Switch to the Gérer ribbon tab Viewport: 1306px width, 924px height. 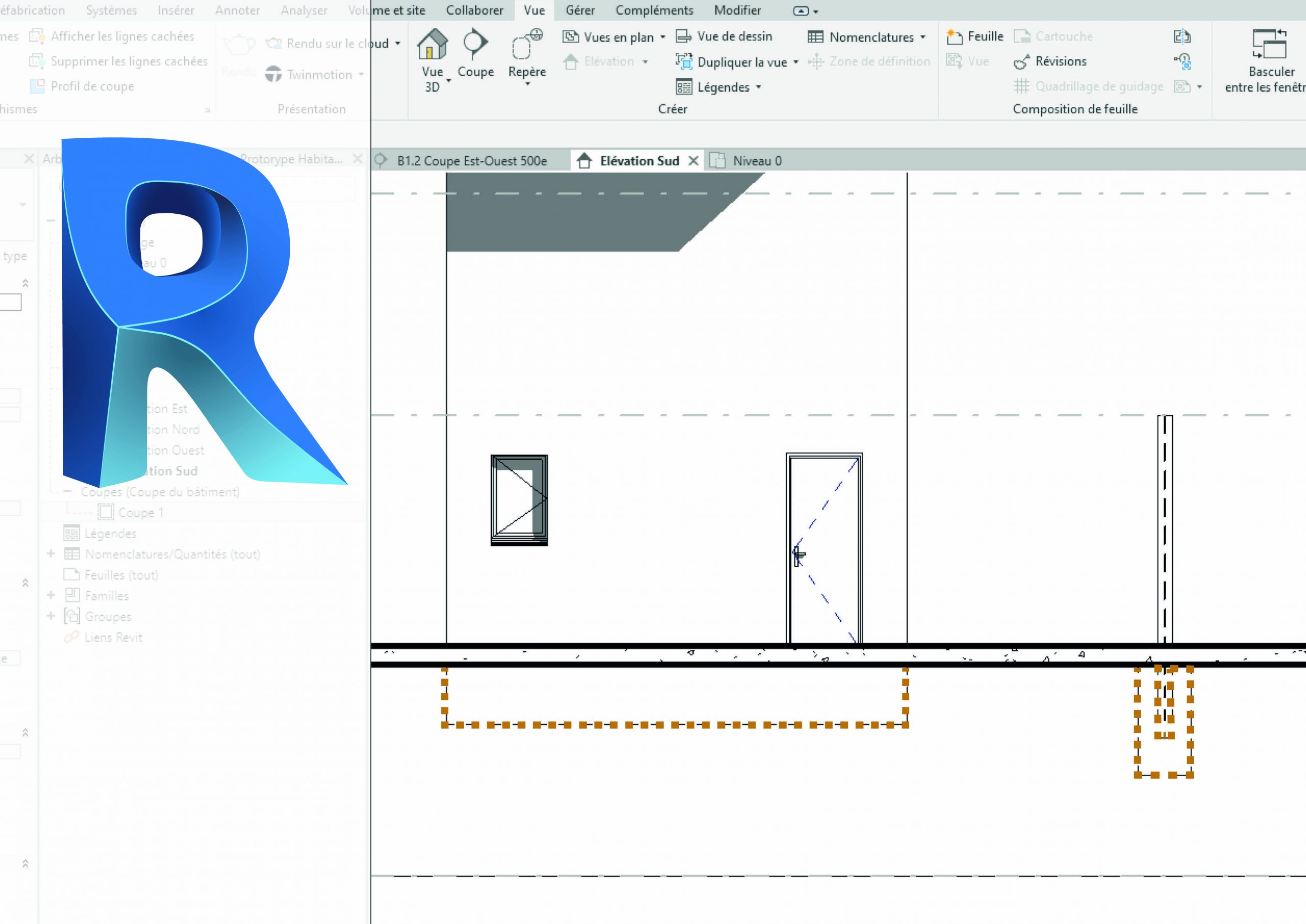tap(580, 10)
